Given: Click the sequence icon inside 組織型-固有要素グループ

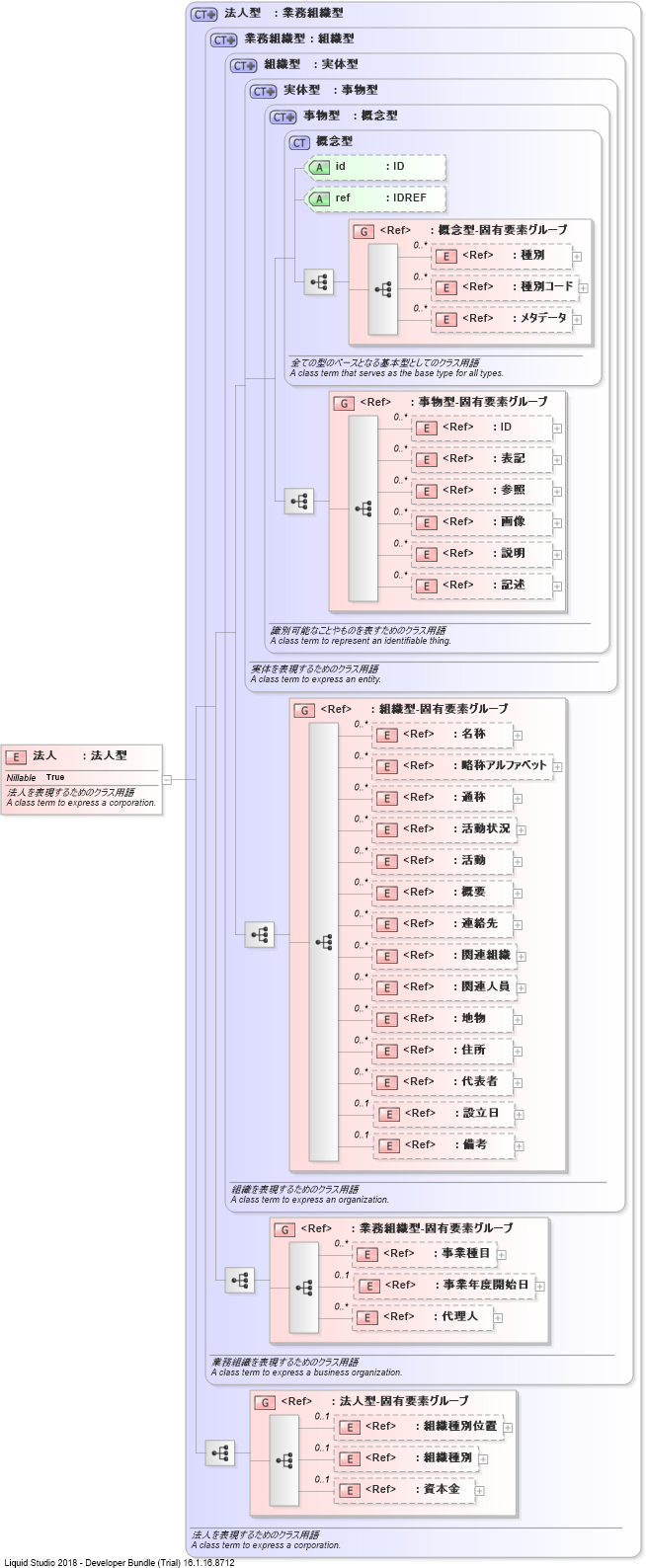Looking at the screenshot, I should pos(324,942).
